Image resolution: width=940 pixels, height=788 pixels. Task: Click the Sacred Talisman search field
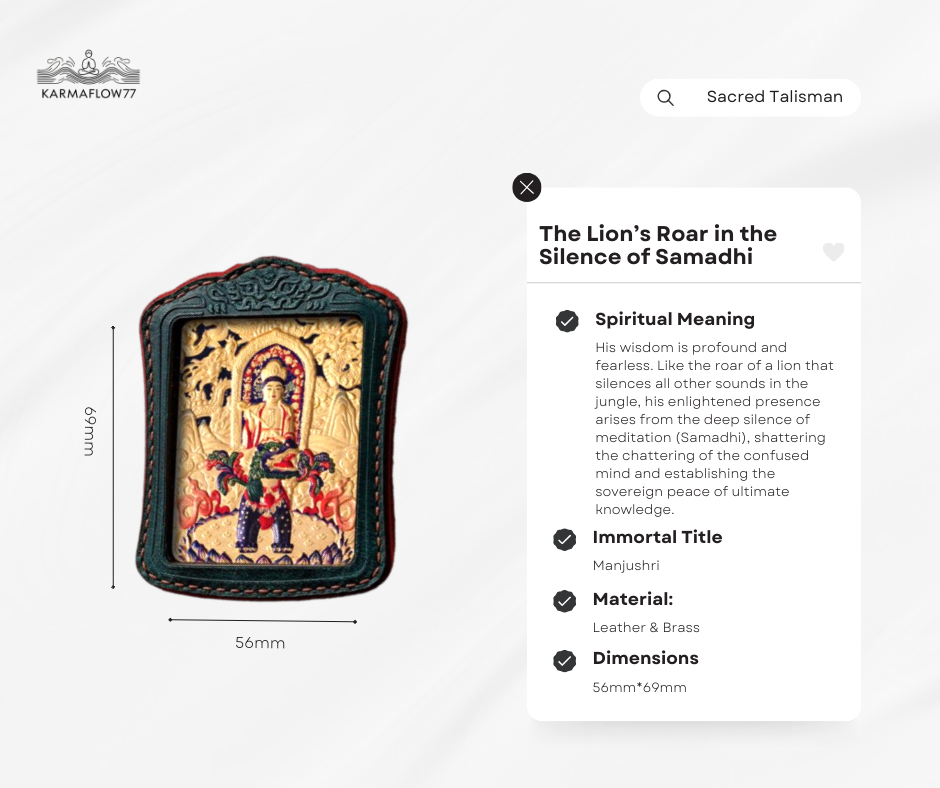(x=774, y=98)
